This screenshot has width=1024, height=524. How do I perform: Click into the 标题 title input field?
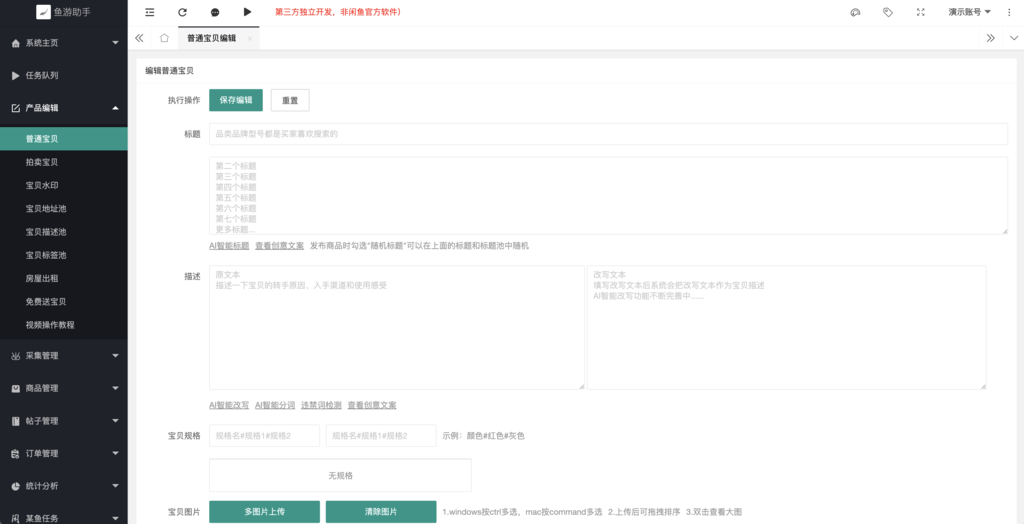[608, 134]
